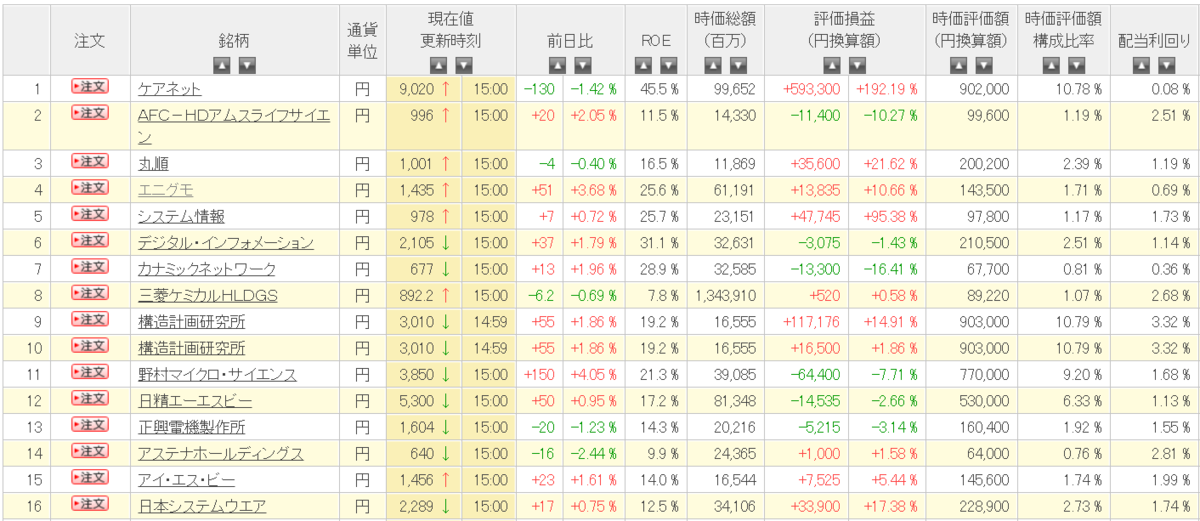Click 注文 button for 正興電機製作所
1200x521 pixels.
90,425
